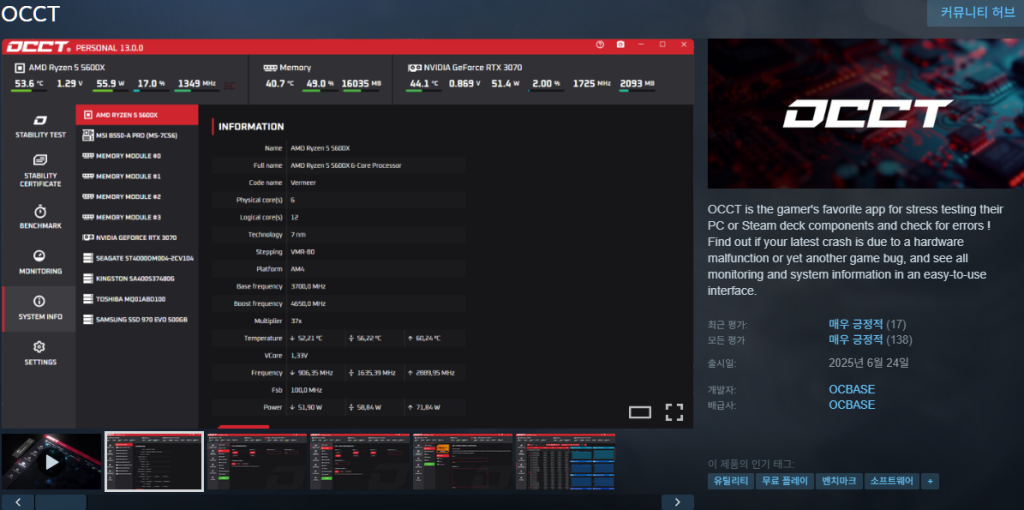1024x510 pixels.
Task: Select Memory Module #3 entry
Action: click(137, 217)
